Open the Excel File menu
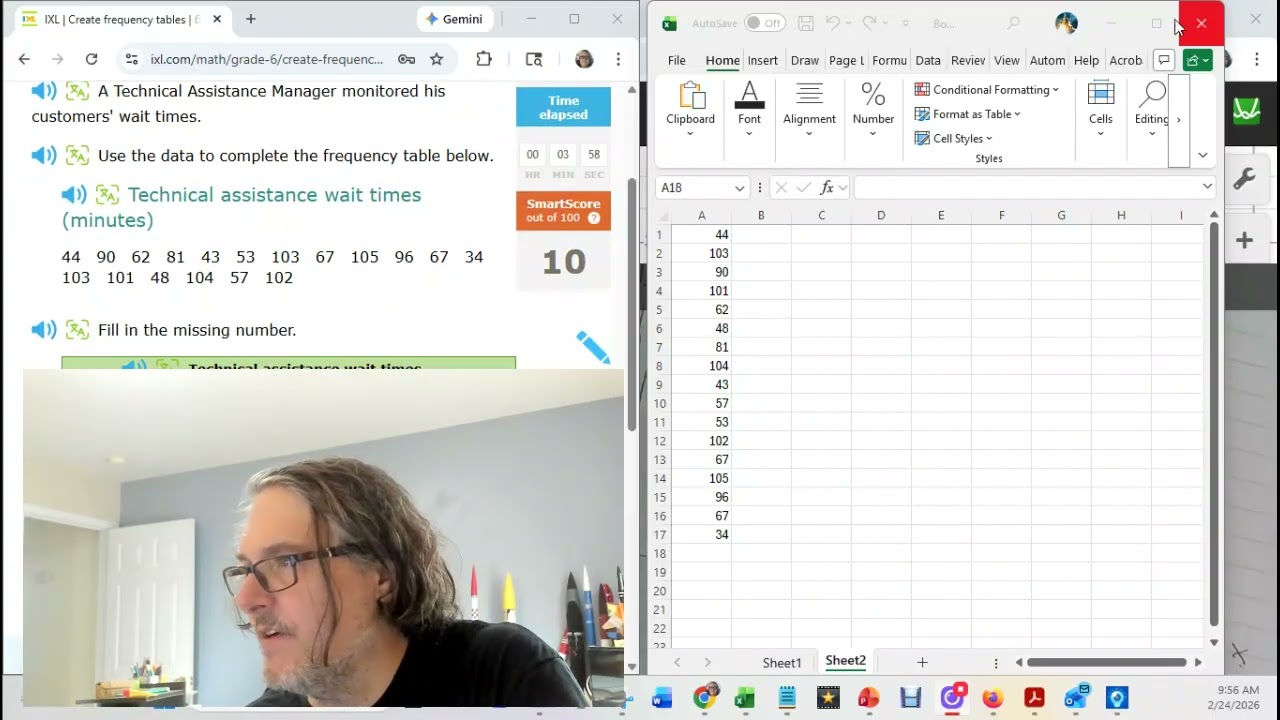This screenshot has width=1280, height=720. (677, 60)
